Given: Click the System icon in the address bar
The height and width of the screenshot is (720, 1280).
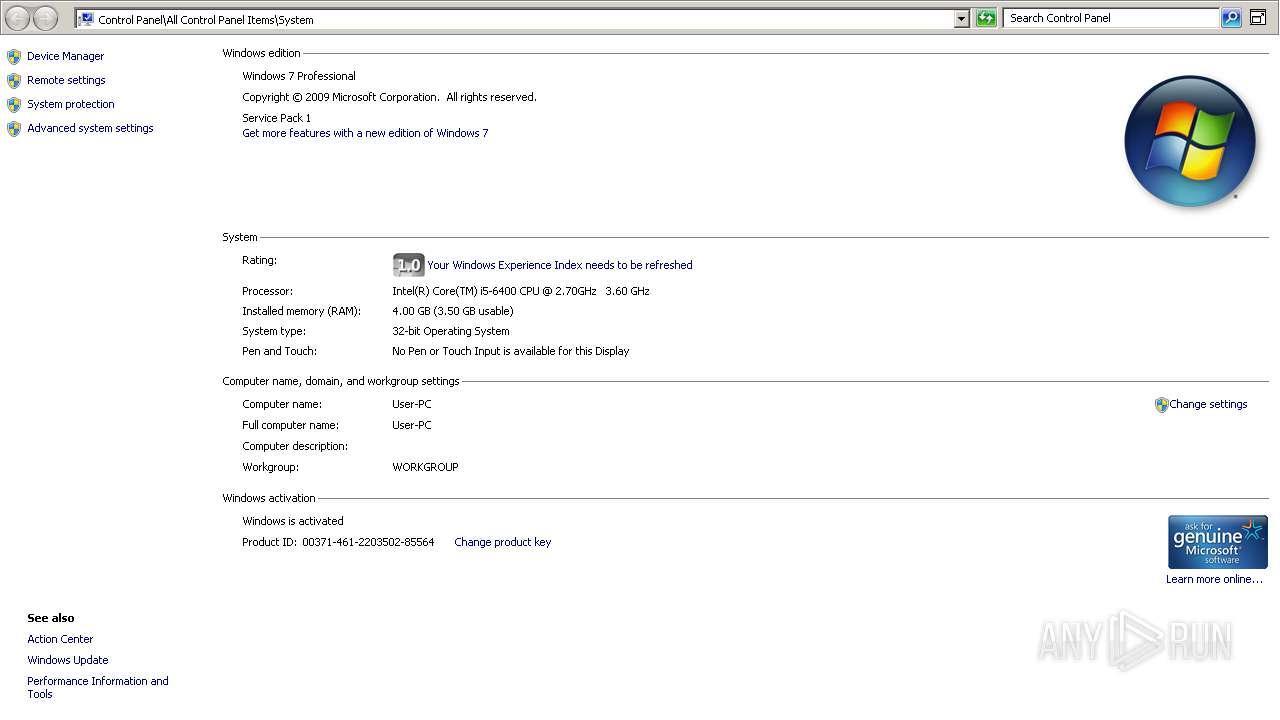Looking at the screenshot, I should (86, 19).
